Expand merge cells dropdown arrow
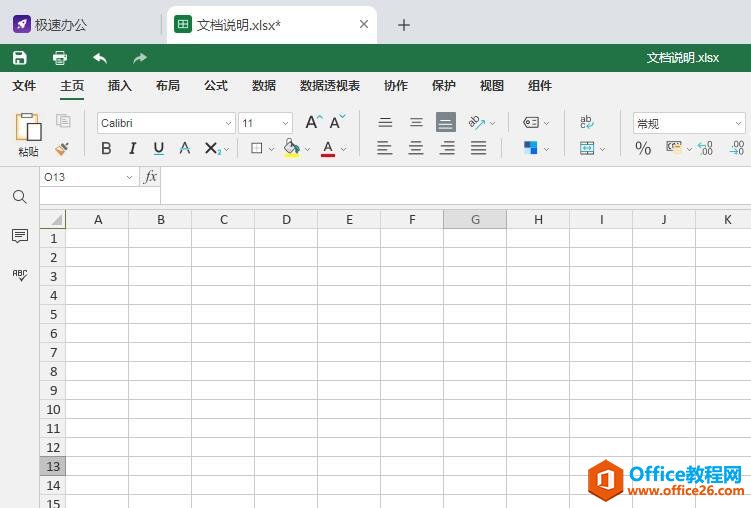 603,149
